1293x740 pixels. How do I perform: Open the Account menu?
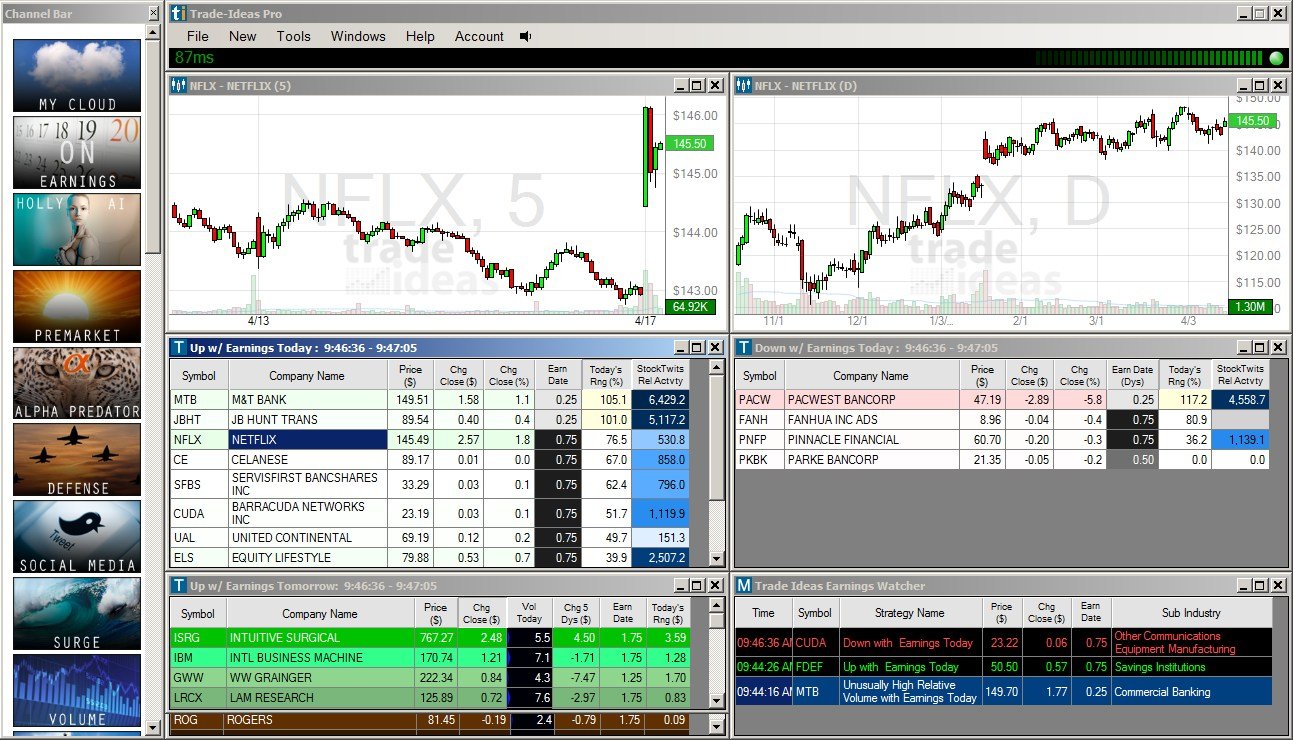[479, 36]
